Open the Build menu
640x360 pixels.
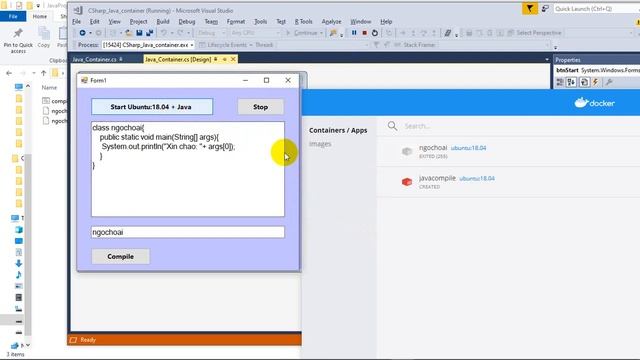pyautogui.click(x=163, y=21)
